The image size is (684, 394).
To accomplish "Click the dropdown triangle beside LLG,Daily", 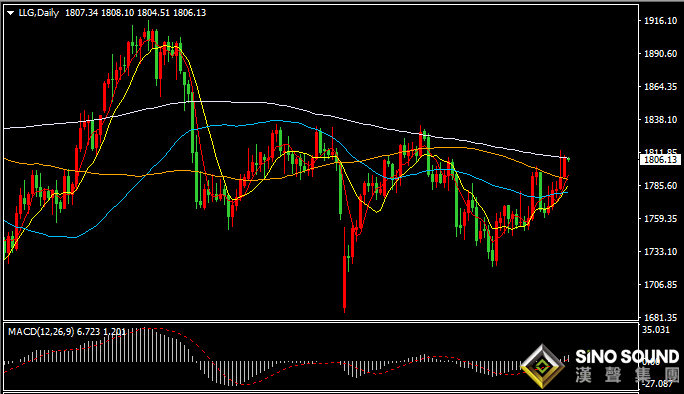I will pyautogui.click(x=10, y=14).
